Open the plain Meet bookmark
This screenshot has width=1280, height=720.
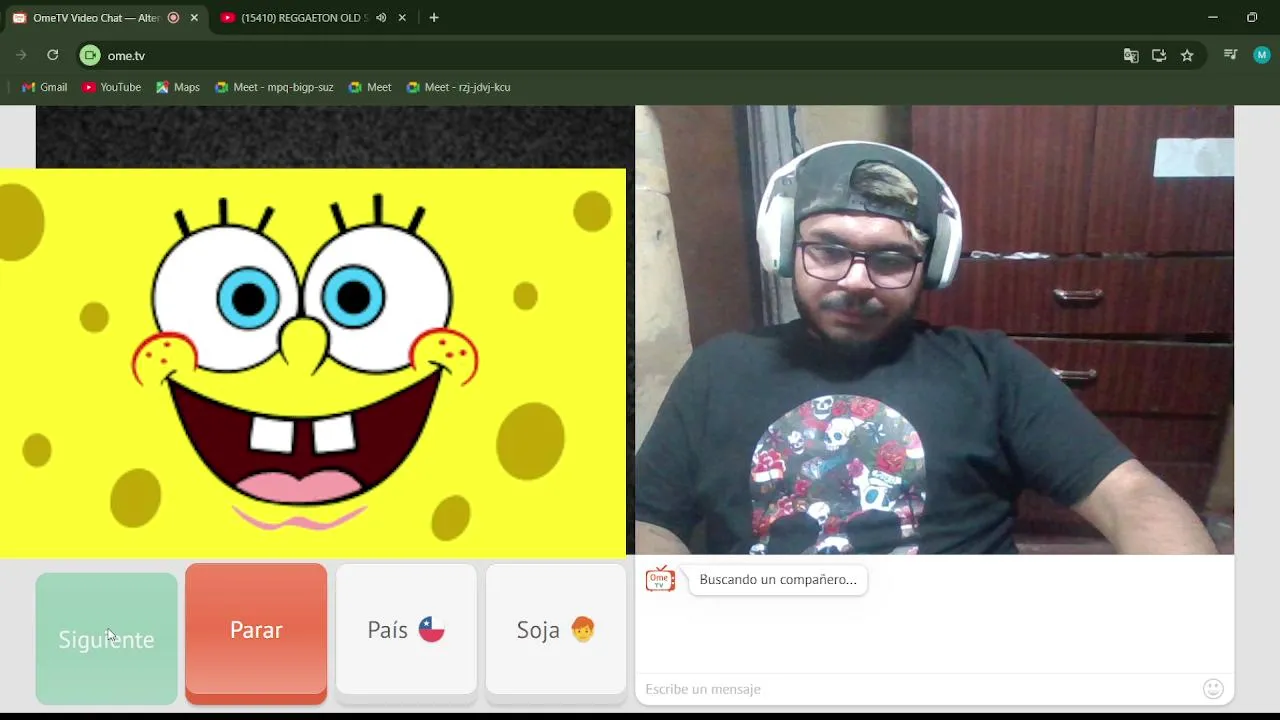point(370,87)
